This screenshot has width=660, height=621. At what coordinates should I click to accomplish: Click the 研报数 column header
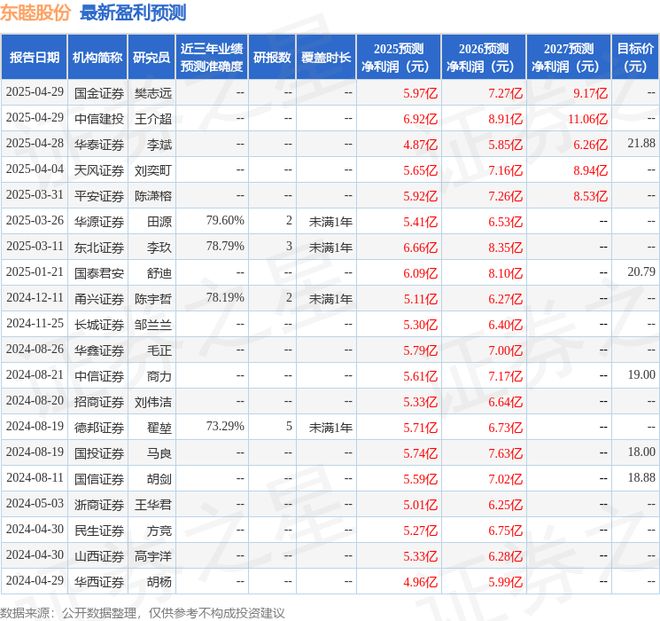tap(271, 57)
